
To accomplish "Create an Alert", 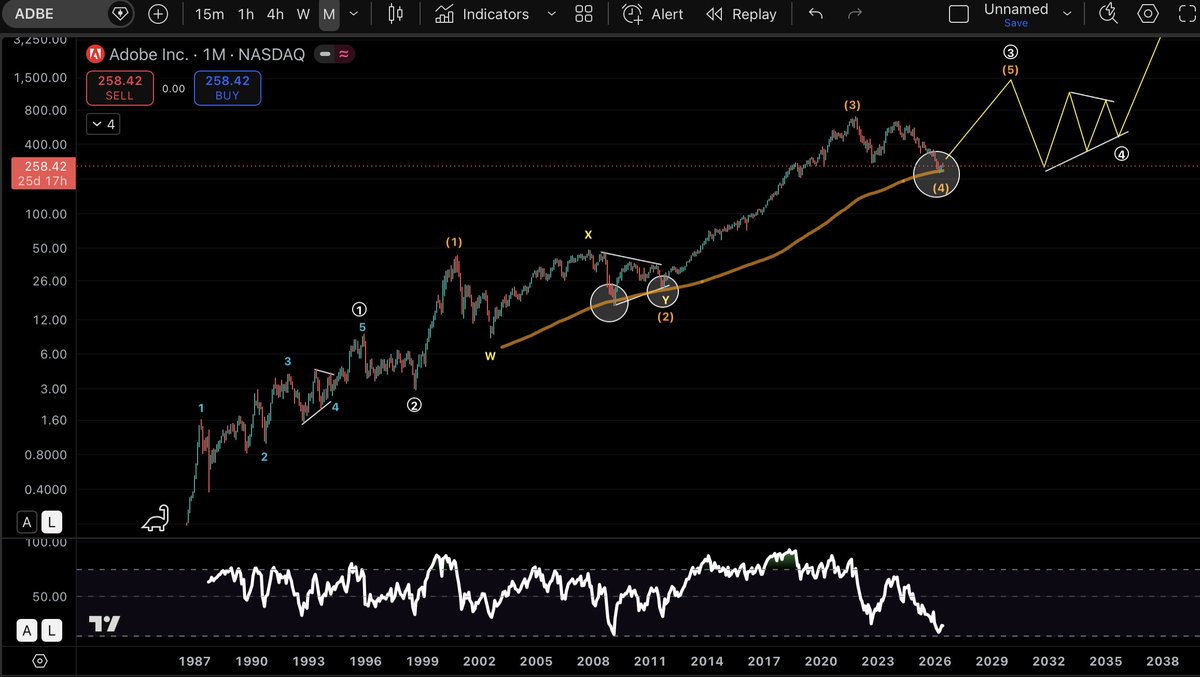I will (x=653, y=14).
